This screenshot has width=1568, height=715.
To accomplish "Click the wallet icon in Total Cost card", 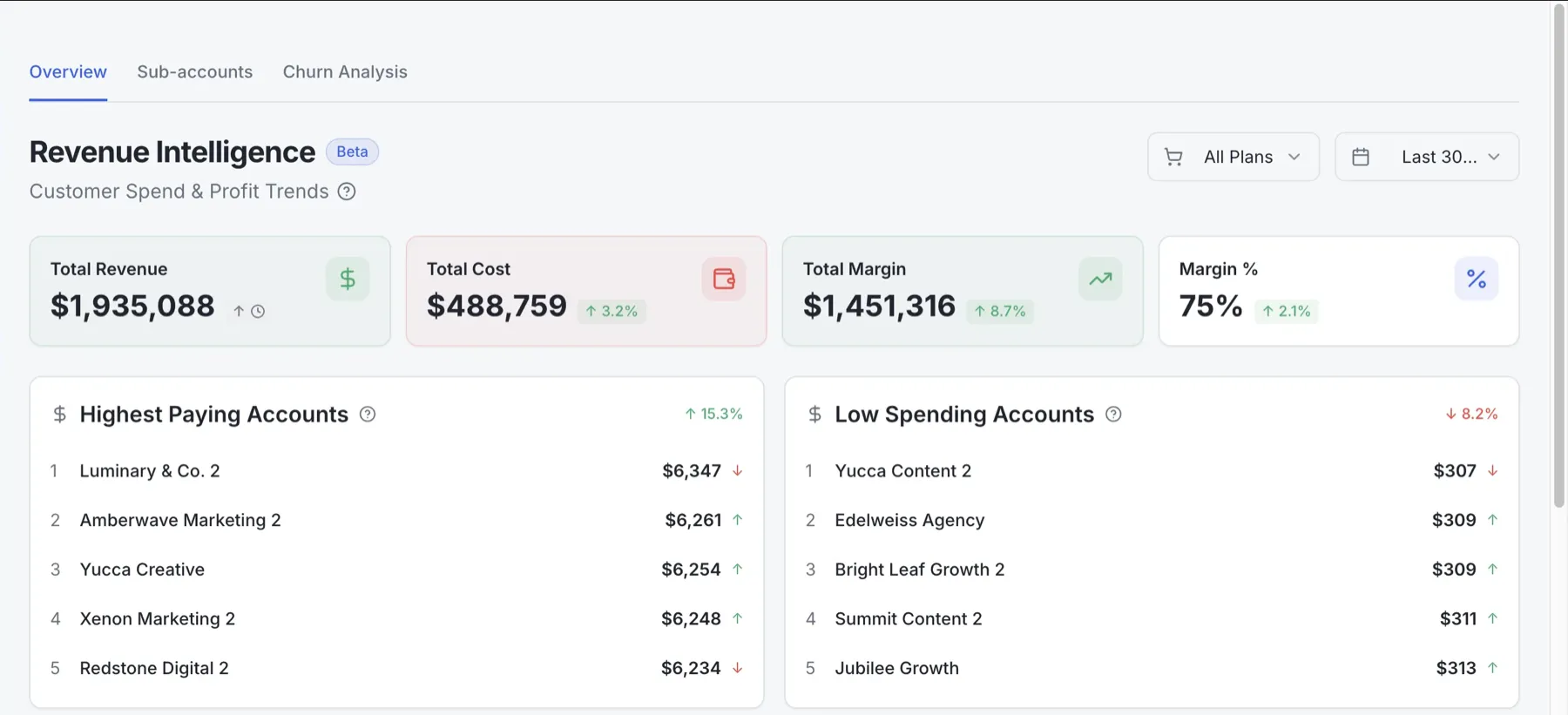I will coord(724,280).
